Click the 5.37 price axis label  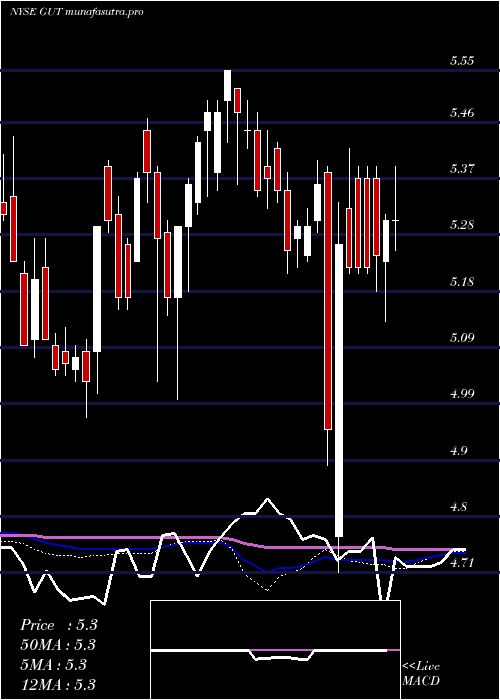point(462,169)
